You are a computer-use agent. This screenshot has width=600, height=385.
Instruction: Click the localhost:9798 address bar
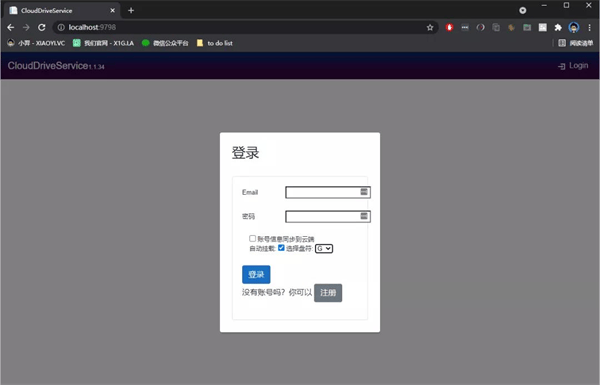(x=245, y=27)
